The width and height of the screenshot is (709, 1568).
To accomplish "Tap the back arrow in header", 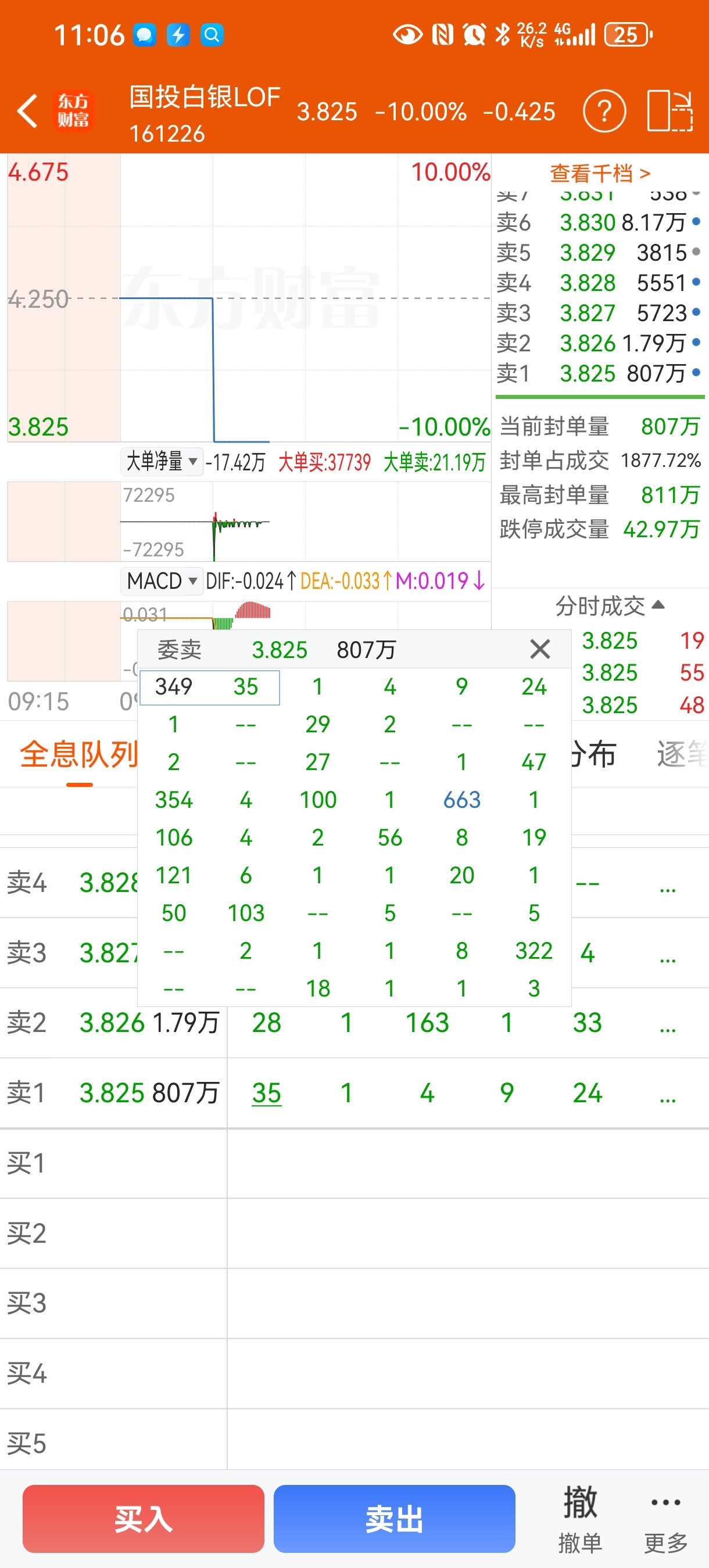I will pyautogui.click(x=27, y=111).
